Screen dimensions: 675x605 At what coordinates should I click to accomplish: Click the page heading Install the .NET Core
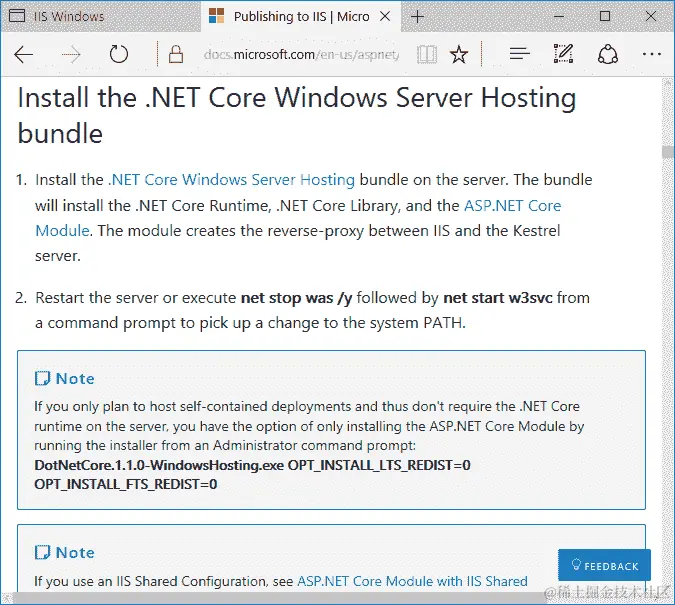point(297,115)
